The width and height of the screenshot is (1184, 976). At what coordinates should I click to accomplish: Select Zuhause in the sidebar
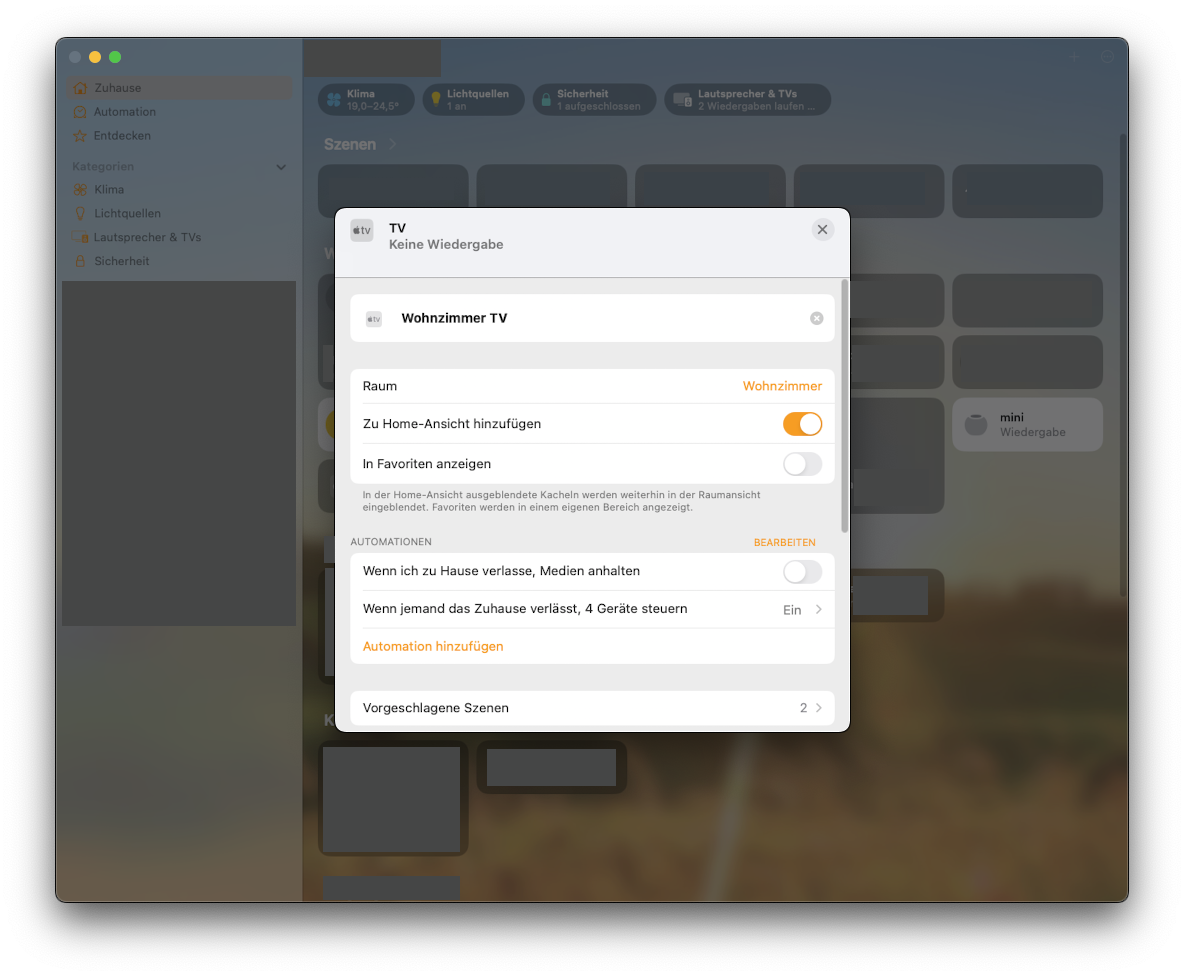[180, 88]
